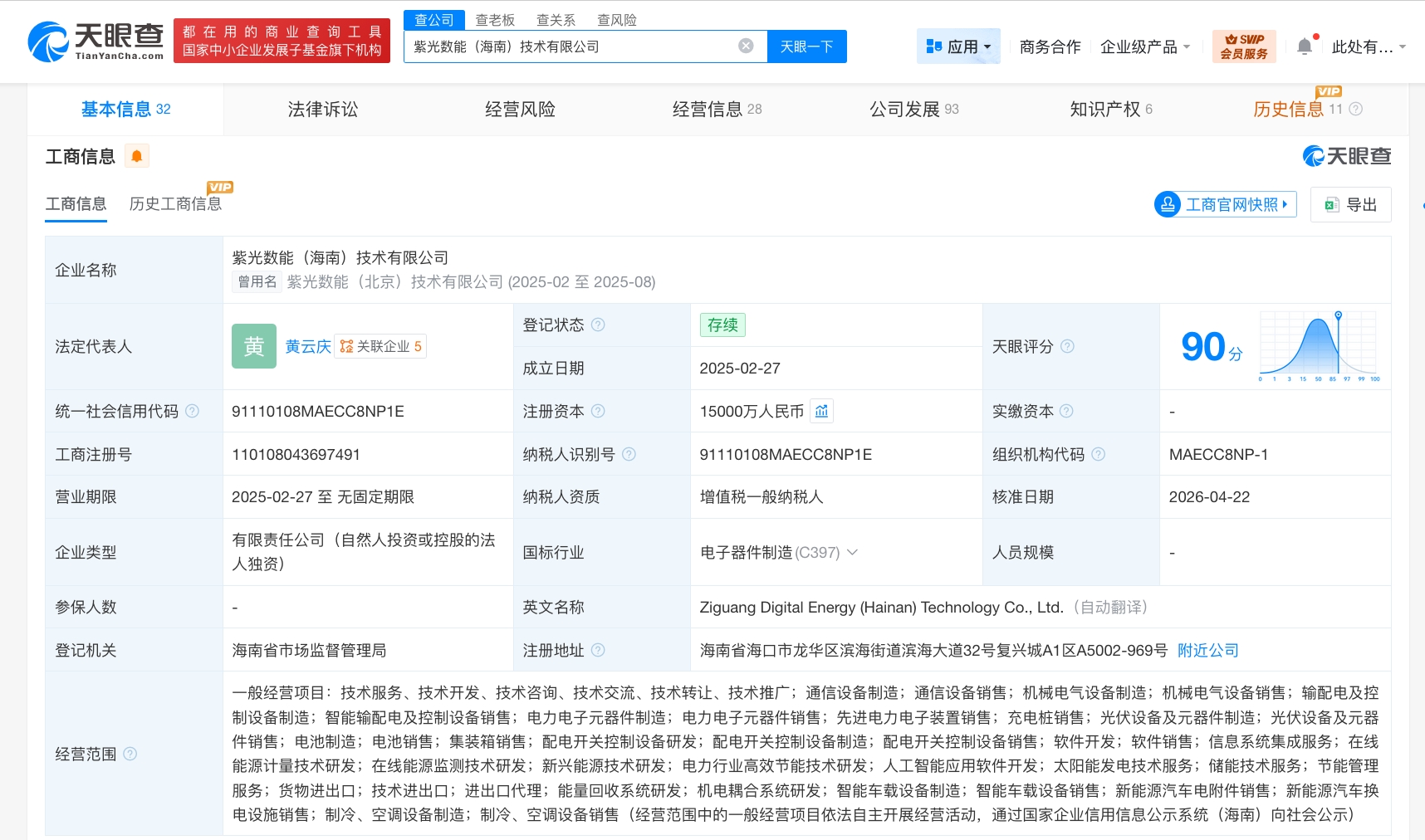This screenshot has width=1425, height=840.
Task: Clear the search box with the X icon
Action: (745, 46)
